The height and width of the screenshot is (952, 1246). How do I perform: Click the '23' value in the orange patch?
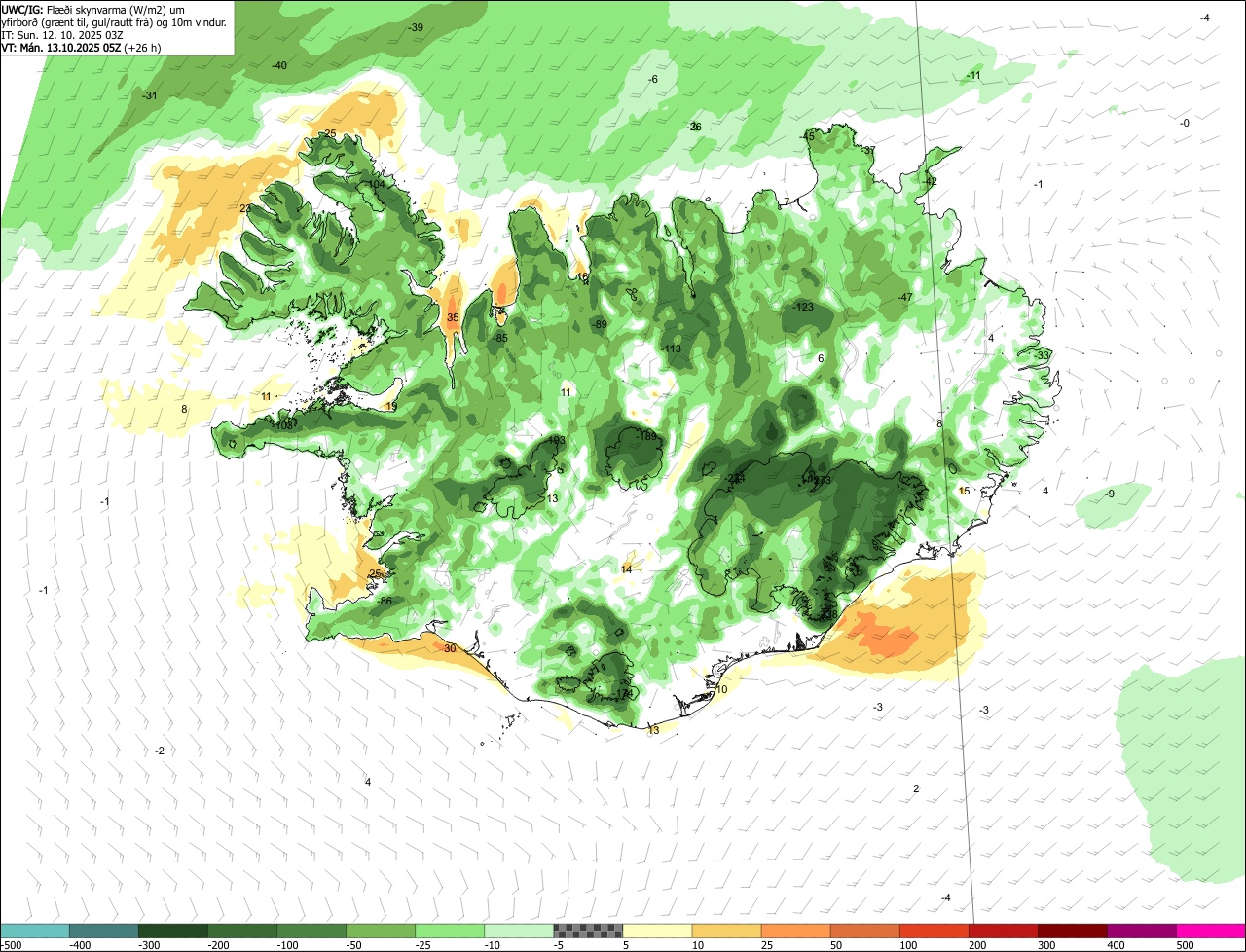click(x=245, y=208)
